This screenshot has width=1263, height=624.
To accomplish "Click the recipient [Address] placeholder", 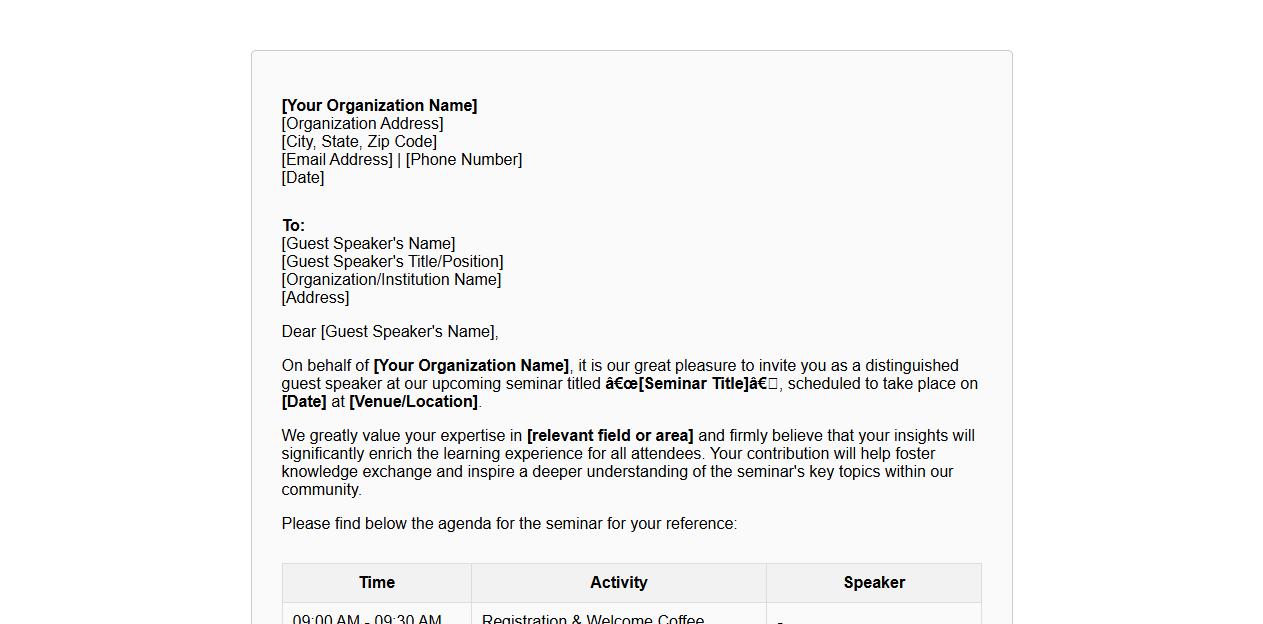I will point(315,298).
